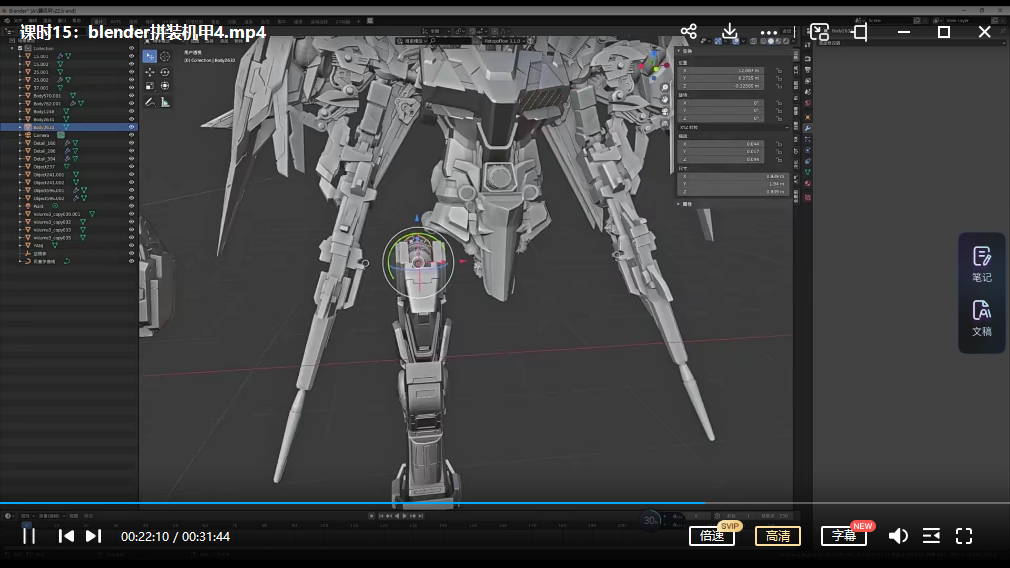Image resolution: width=1010 pixels, height=568 pixels.
Task: Open the XYZ rotation mode dropdown
Action: (733, 128)
